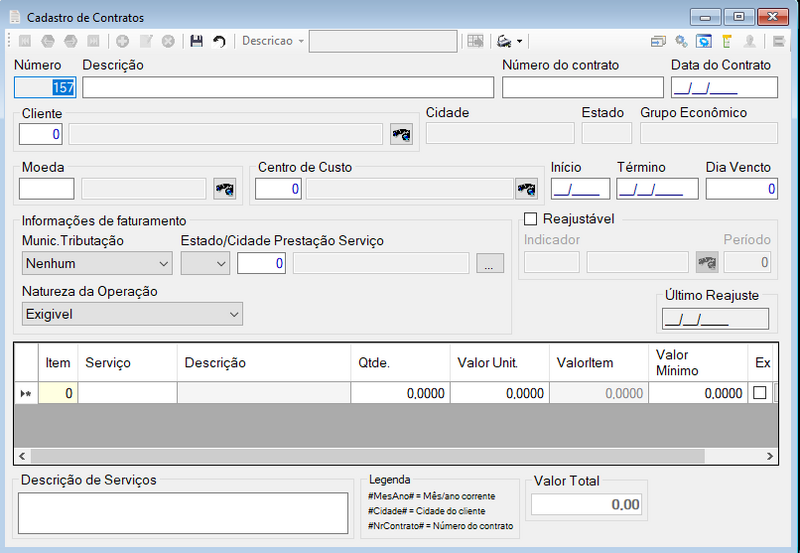
Task: Click the Último Reajuste date field
Action: coord(715,319)
